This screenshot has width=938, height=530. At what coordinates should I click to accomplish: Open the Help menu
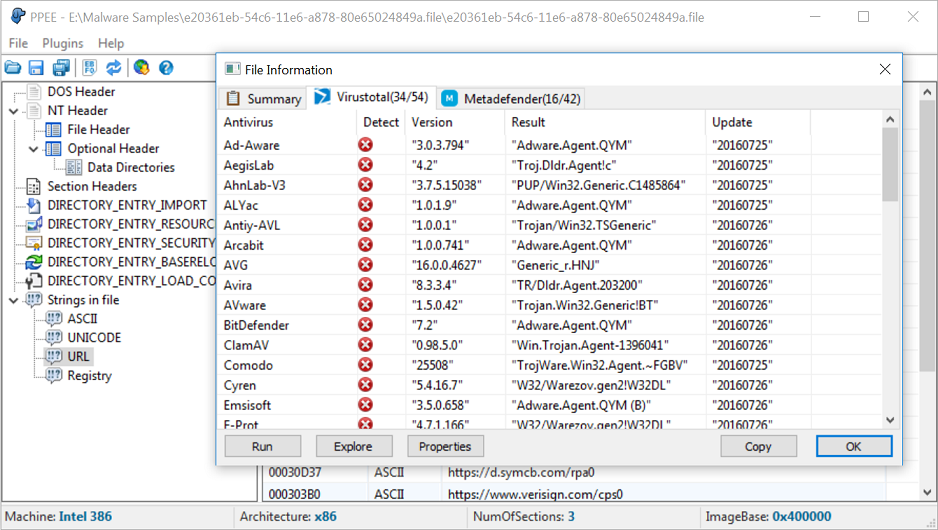111,43
